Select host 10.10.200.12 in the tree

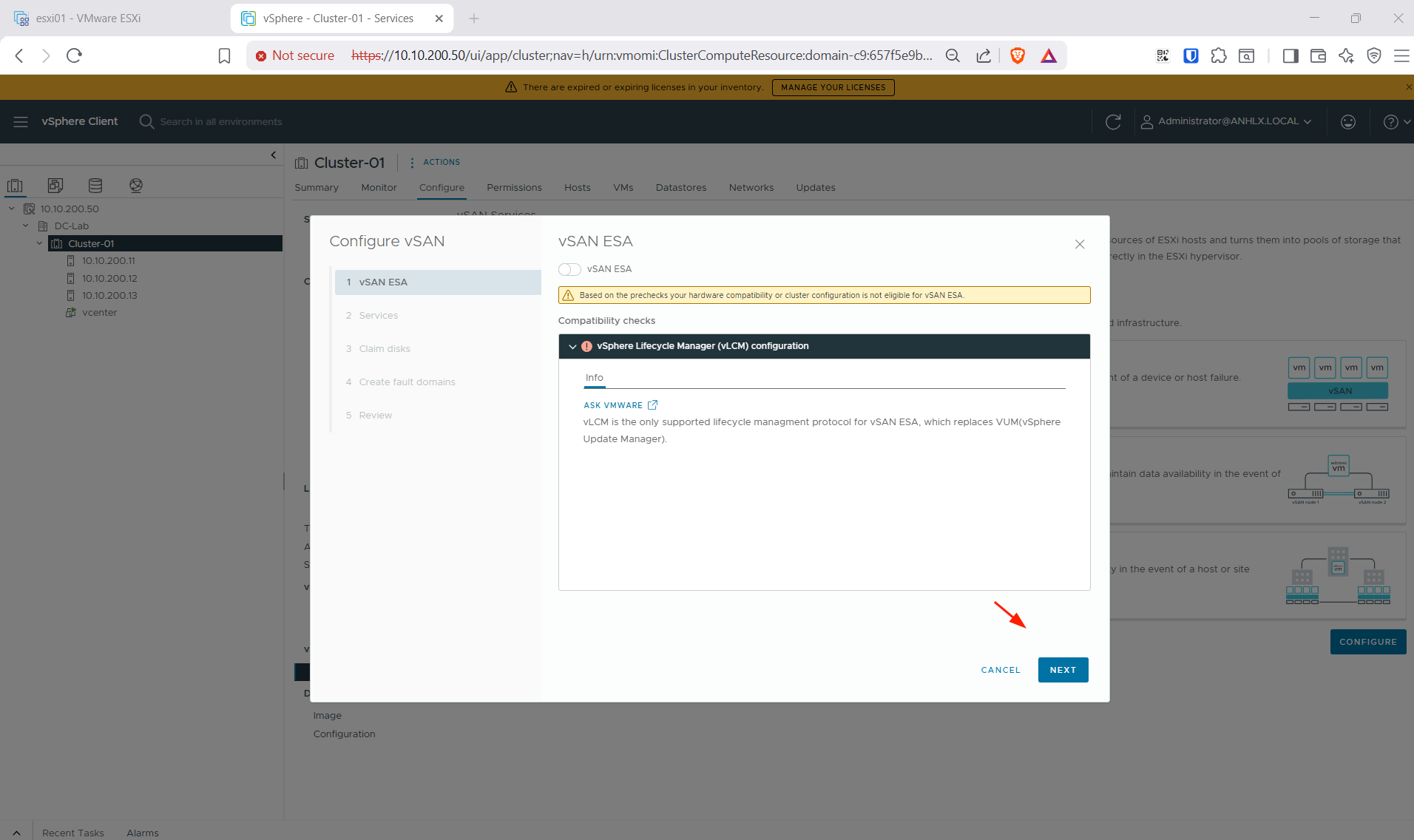(109, 279)
